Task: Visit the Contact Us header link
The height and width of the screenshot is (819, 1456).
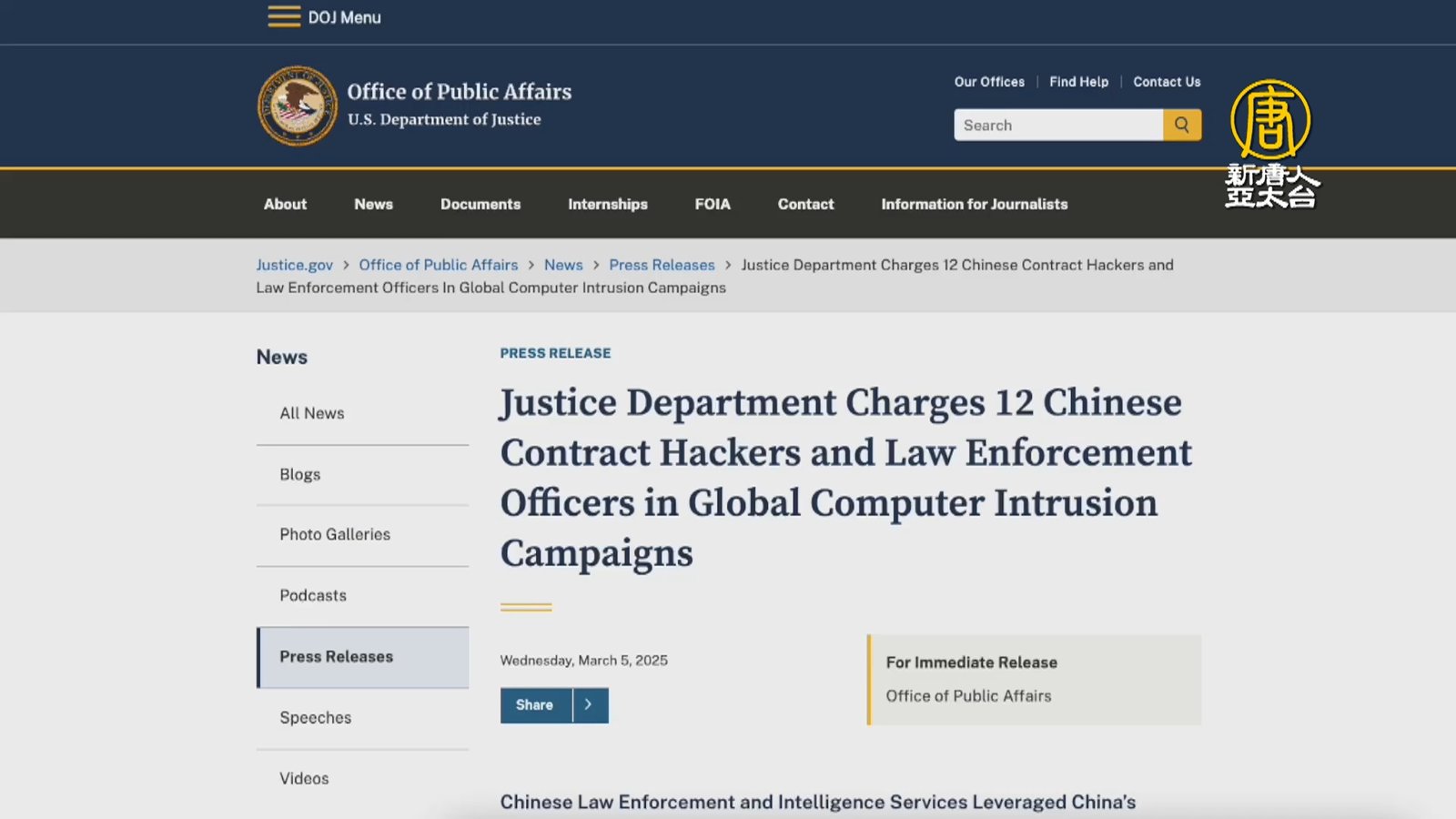Action: 1167,82
